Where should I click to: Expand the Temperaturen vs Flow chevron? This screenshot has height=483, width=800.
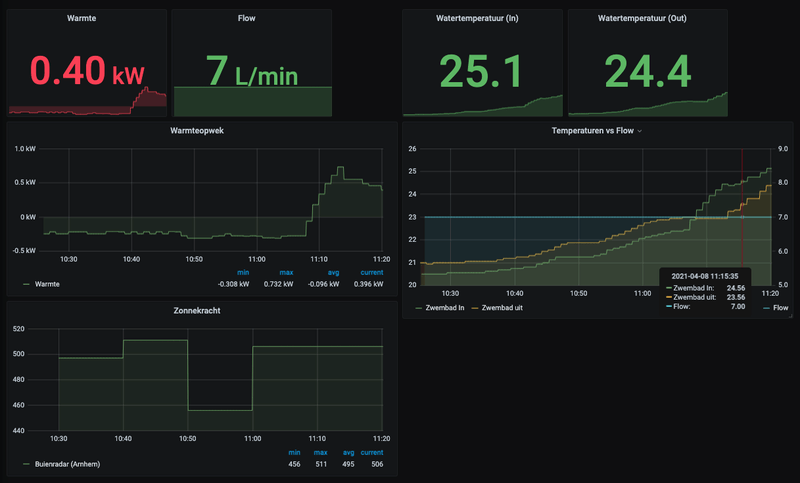coord(640,132)
